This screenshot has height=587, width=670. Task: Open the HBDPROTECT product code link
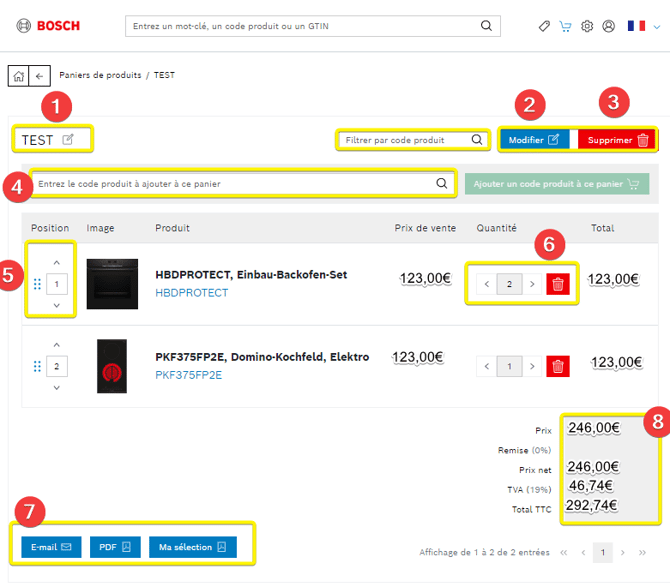click(191, 293)
